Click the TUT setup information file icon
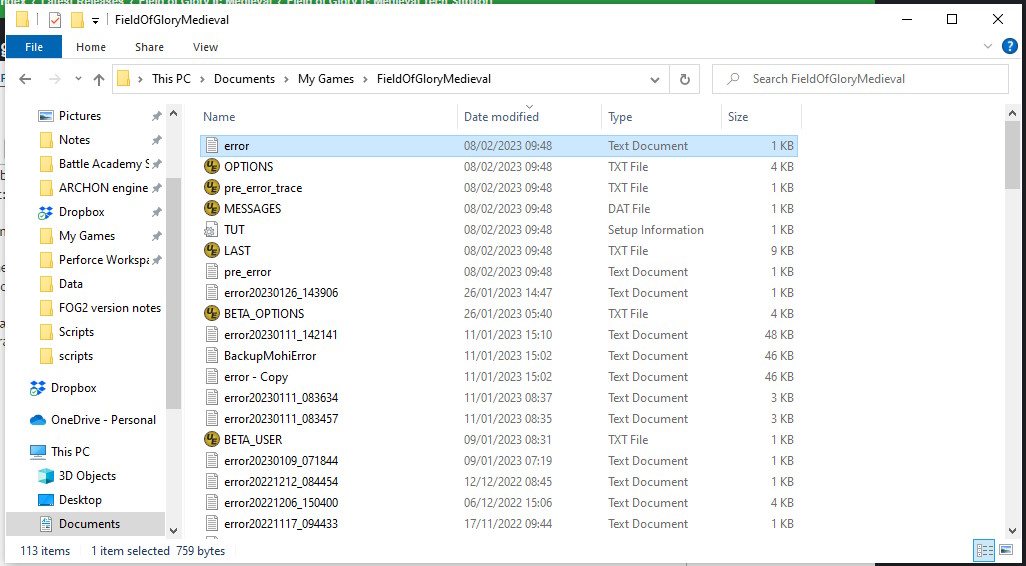This screenshot has width=1026, height=566. (x=211, y=230)
